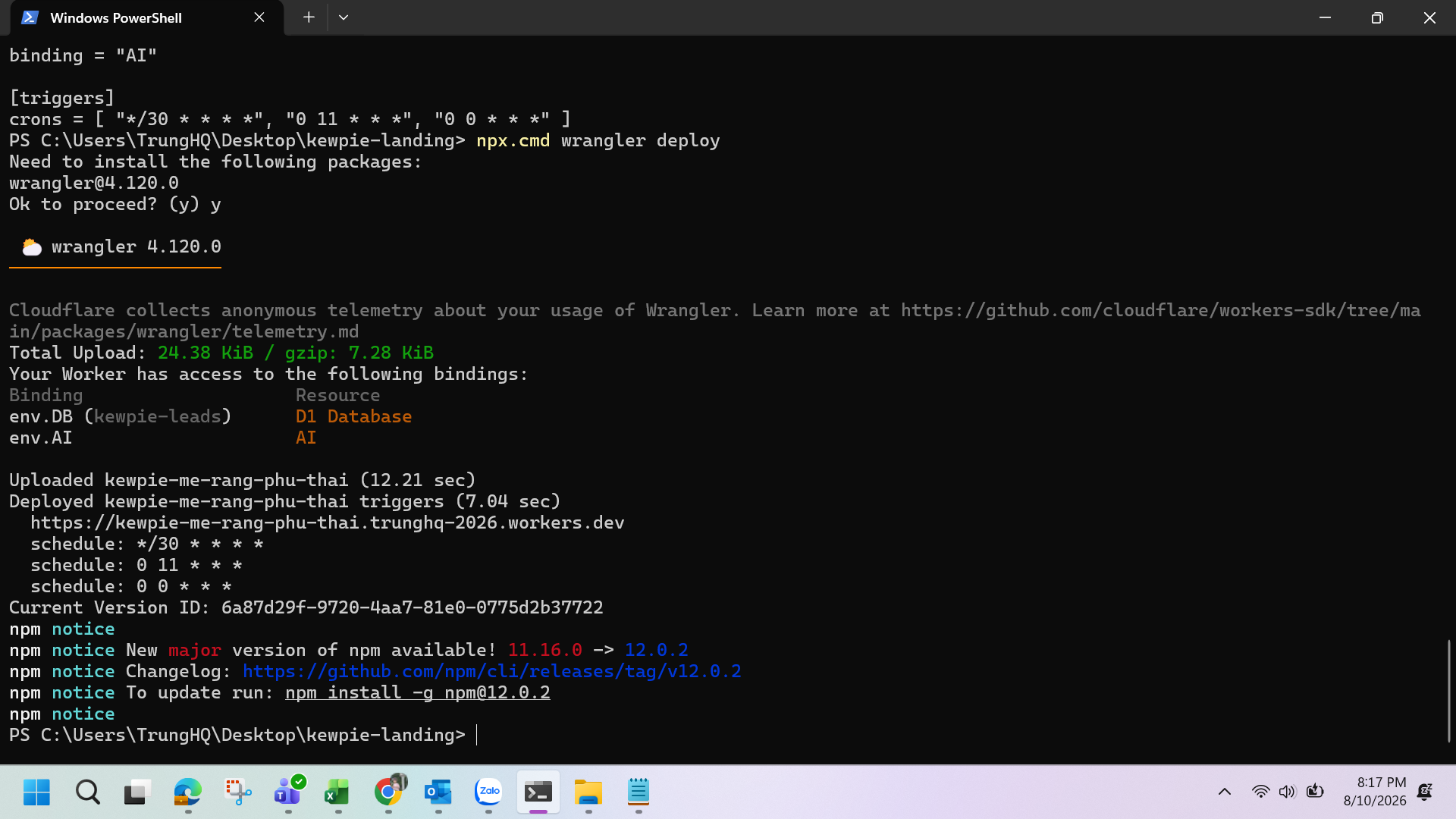This screenshot has height=819, width=1456.
Task: Click the 'schedule: 0 11 * * *' line
Action: 136,566
